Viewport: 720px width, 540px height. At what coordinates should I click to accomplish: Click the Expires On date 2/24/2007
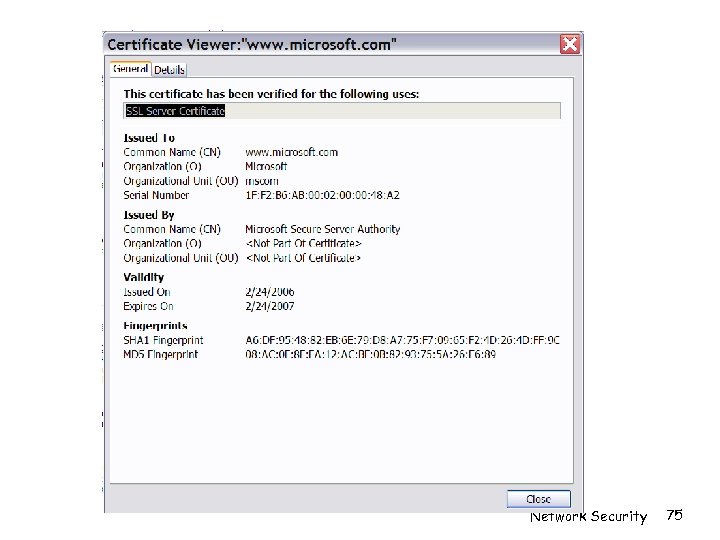(270, 306)
